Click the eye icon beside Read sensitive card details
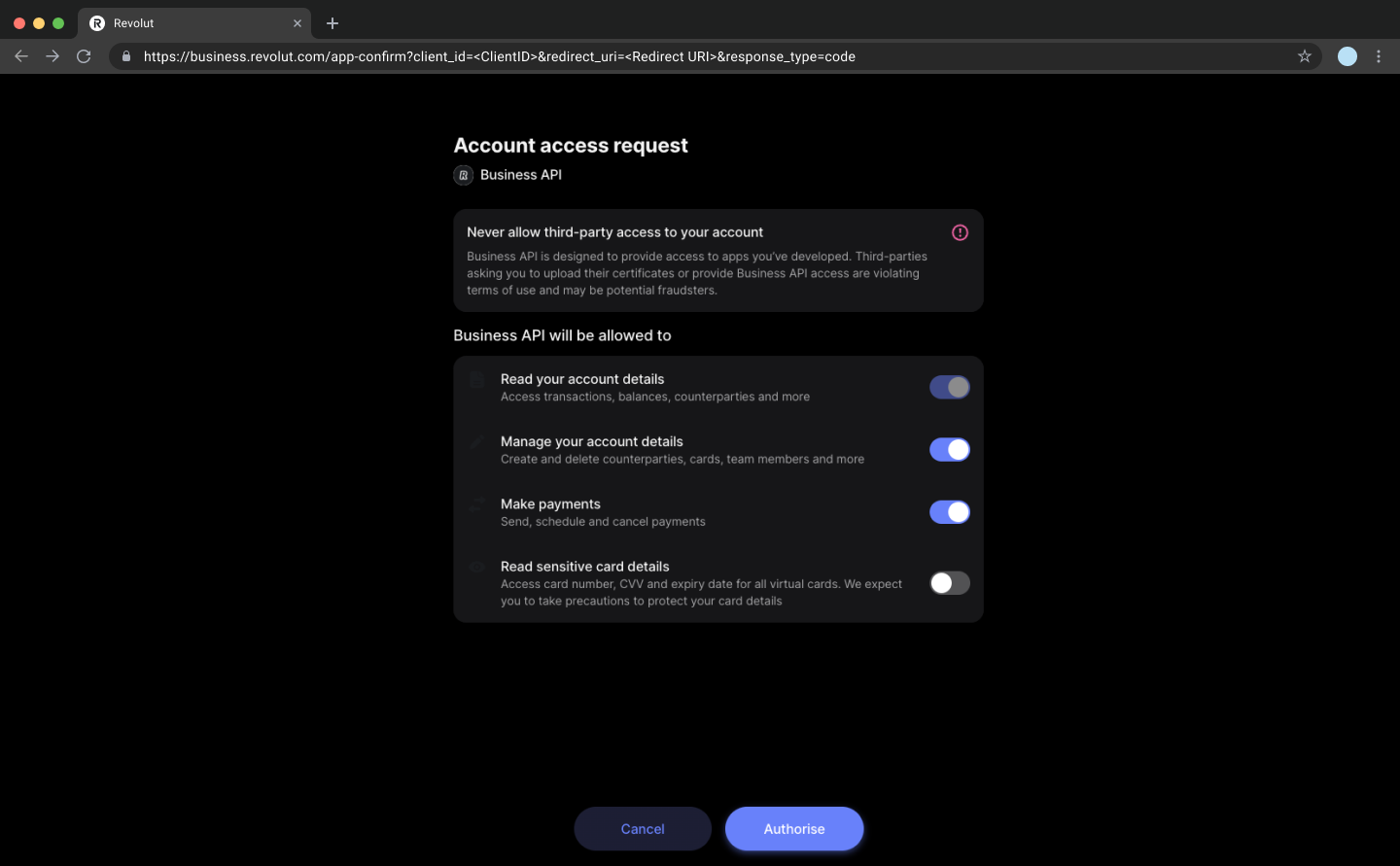This screenshot has height=866, width=1400. [x=476, y=567]
